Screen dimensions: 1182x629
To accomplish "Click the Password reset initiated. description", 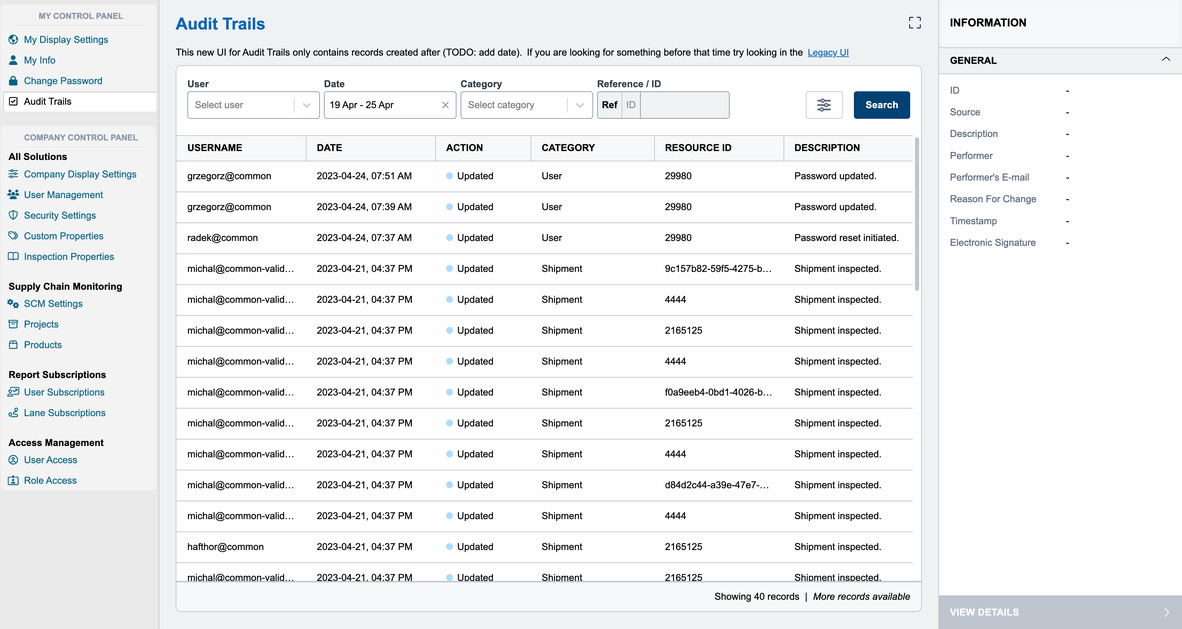I will pos(847,238).
